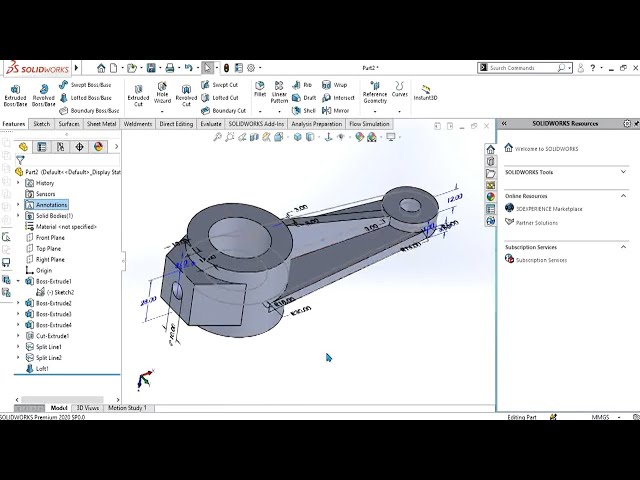Open the Curves tool
Screen dimensions: 640x480
coord(400,89)
